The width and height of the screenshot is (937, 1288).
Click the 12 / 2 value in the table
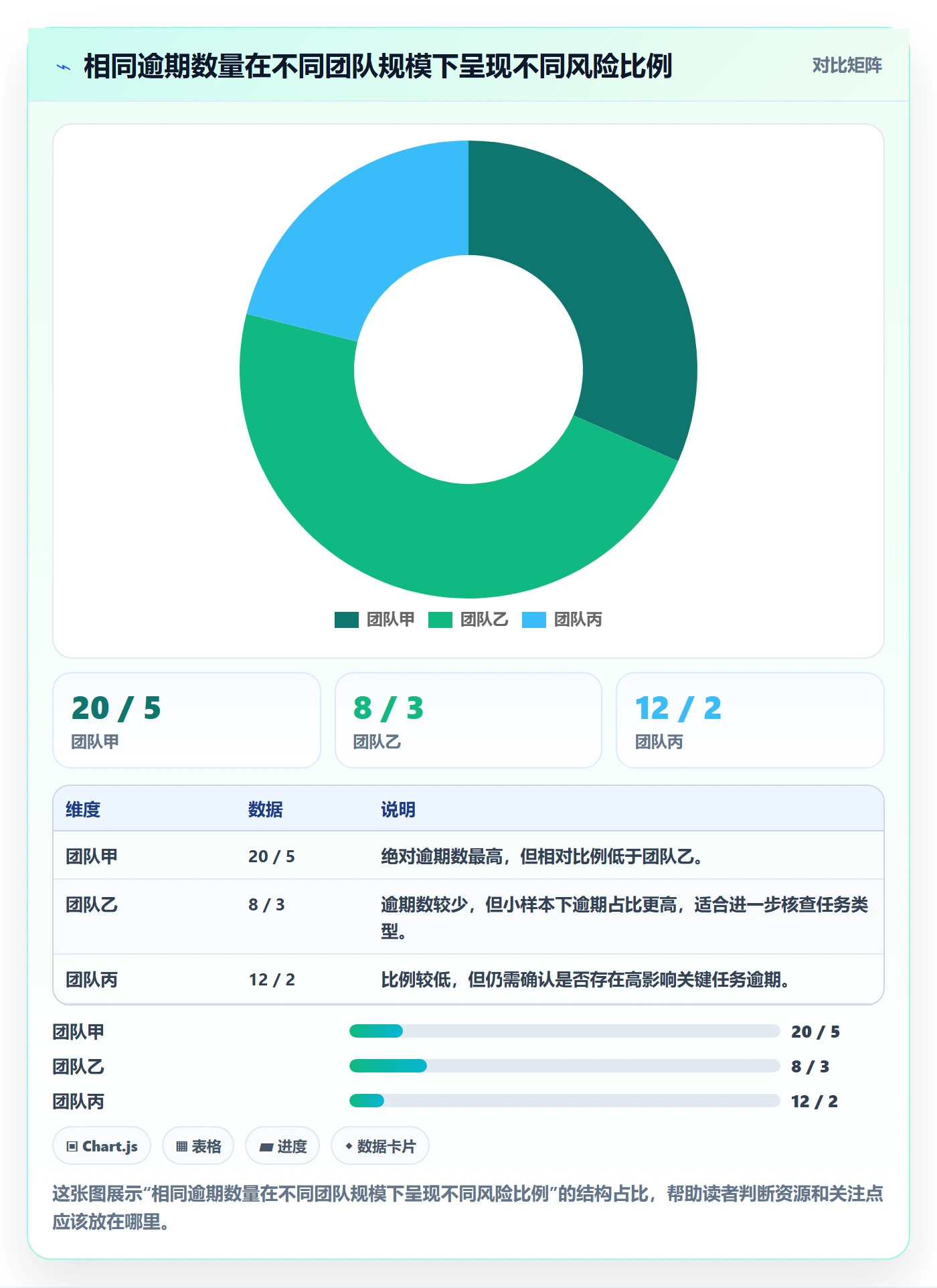point(272,979)
